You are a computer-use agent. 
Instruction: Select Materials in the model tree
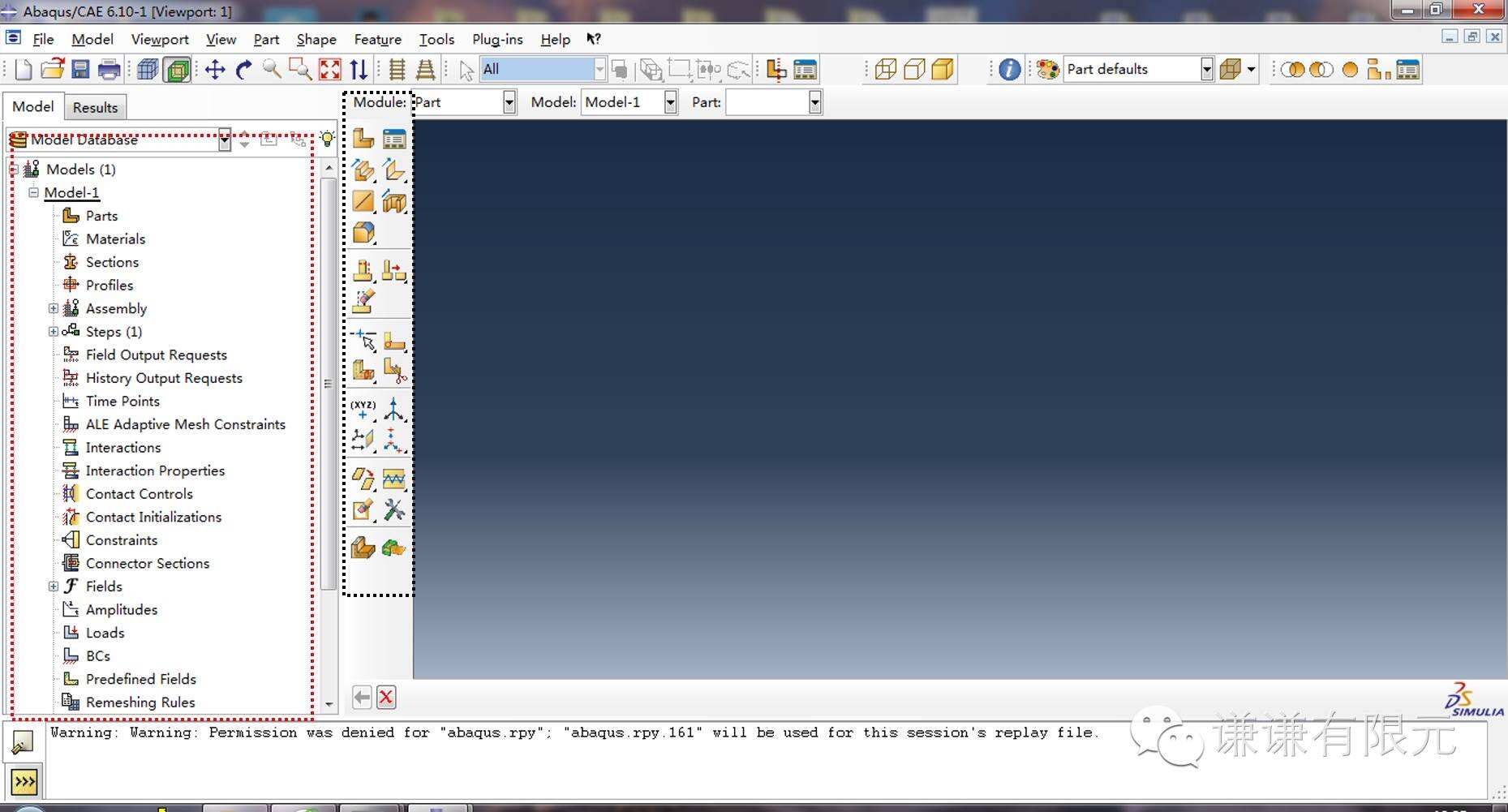(x=115, y=238)
